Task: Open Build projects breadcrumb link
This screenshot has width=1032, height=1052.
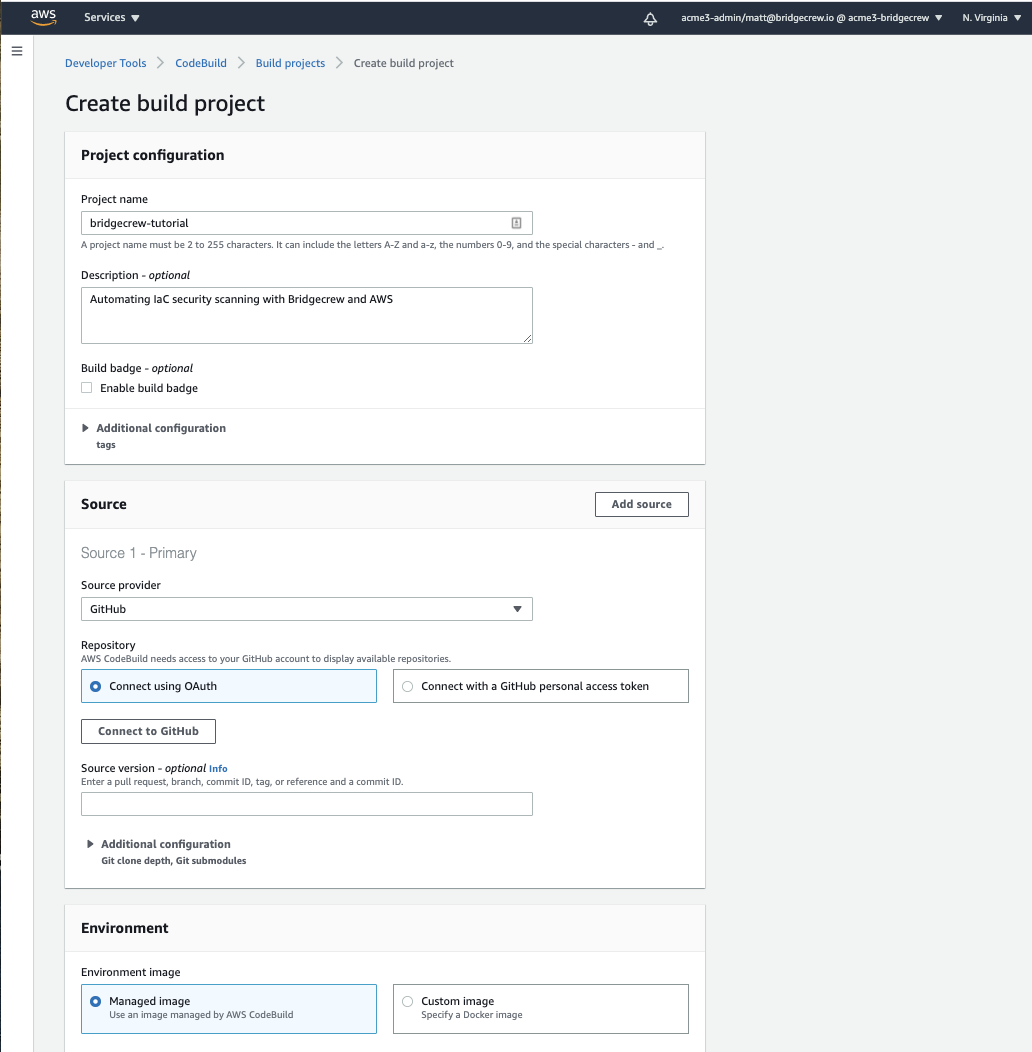Action: point(290,63)
